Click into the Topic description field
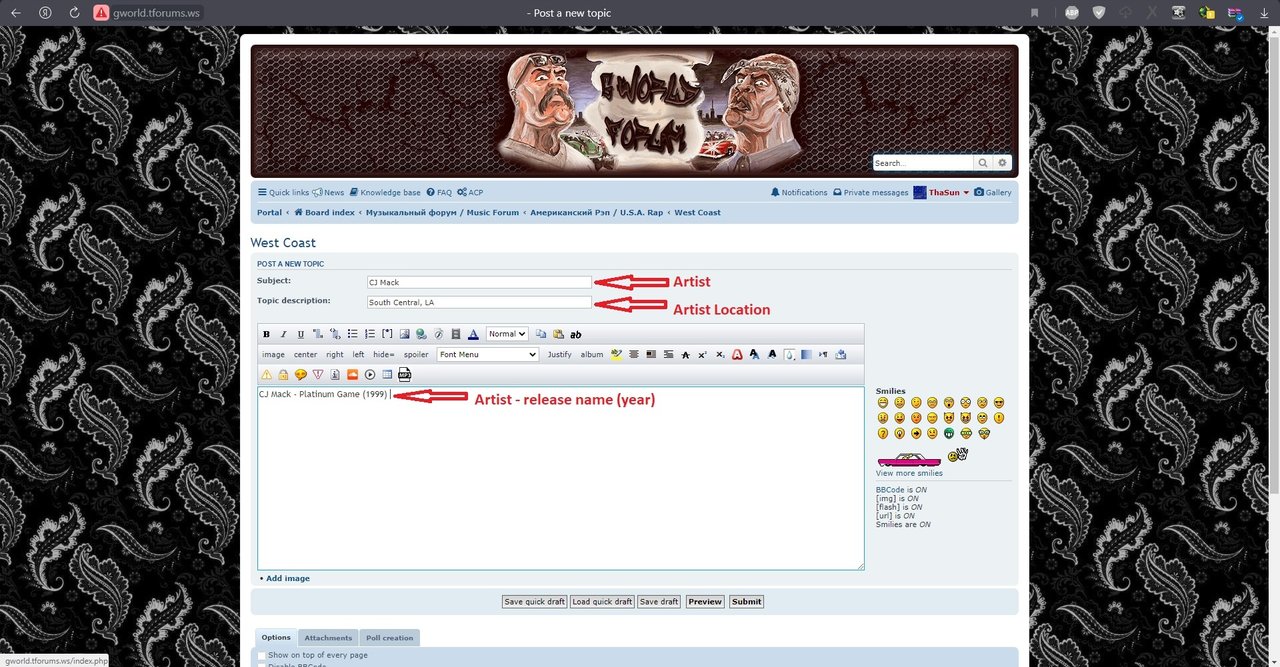The width and height of the screenshot is (1280, 667). coord(479,302)
